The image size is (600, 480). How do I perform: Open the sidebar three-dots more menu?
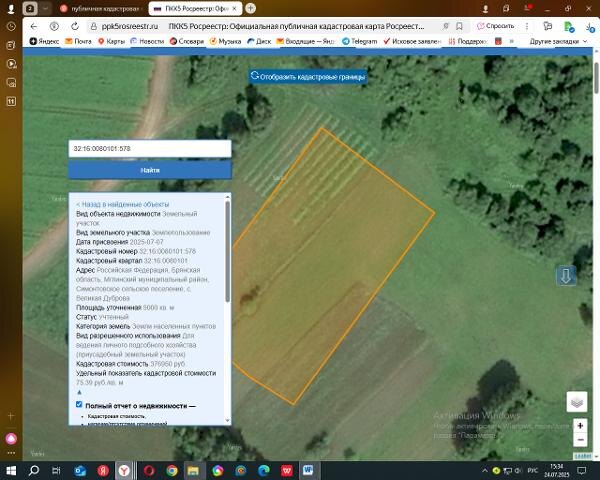click(11, 453)
